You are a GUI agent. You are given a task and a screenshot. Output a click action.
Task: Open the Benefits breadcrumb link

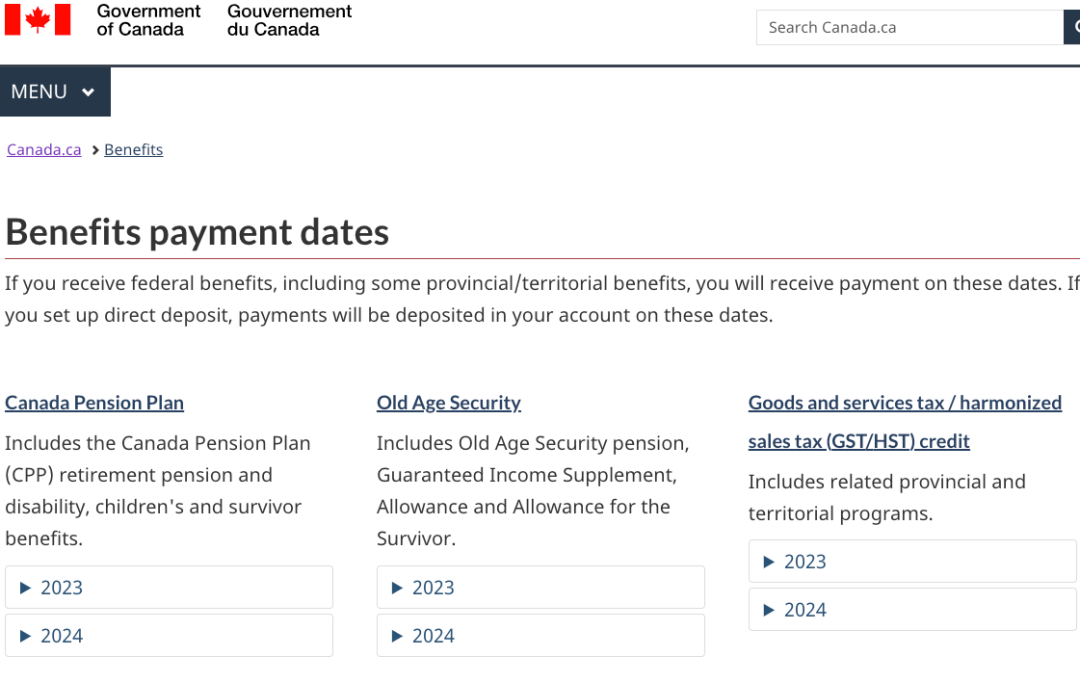pos(133,150)
